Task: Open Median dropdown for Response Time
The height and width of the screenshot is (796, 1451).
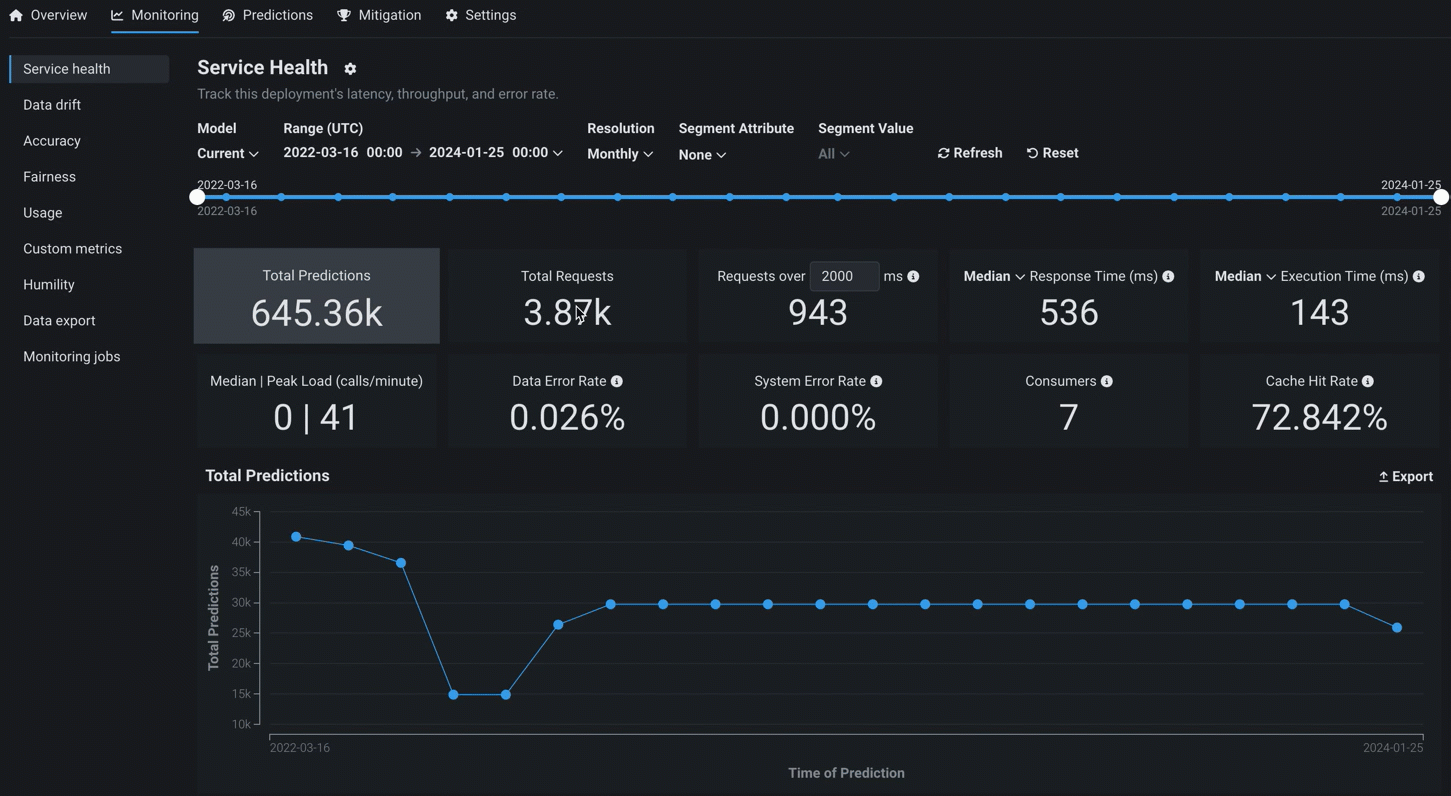Action: click(993, 276)
